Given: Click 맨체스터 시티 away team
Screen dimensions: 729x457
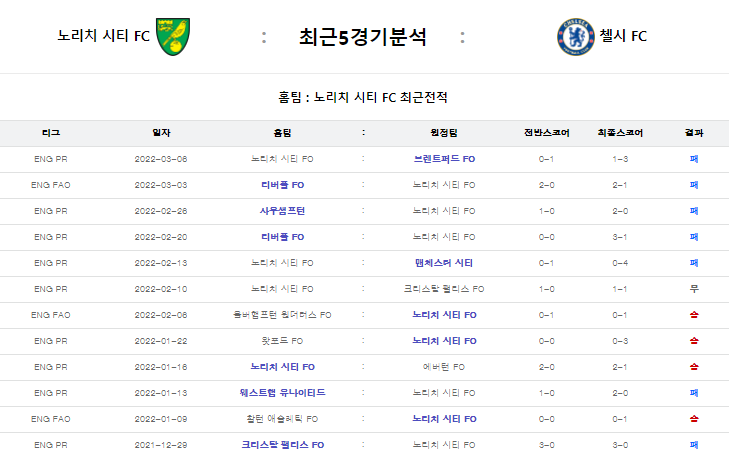Looking at the screenshot, I should (444, 263).
